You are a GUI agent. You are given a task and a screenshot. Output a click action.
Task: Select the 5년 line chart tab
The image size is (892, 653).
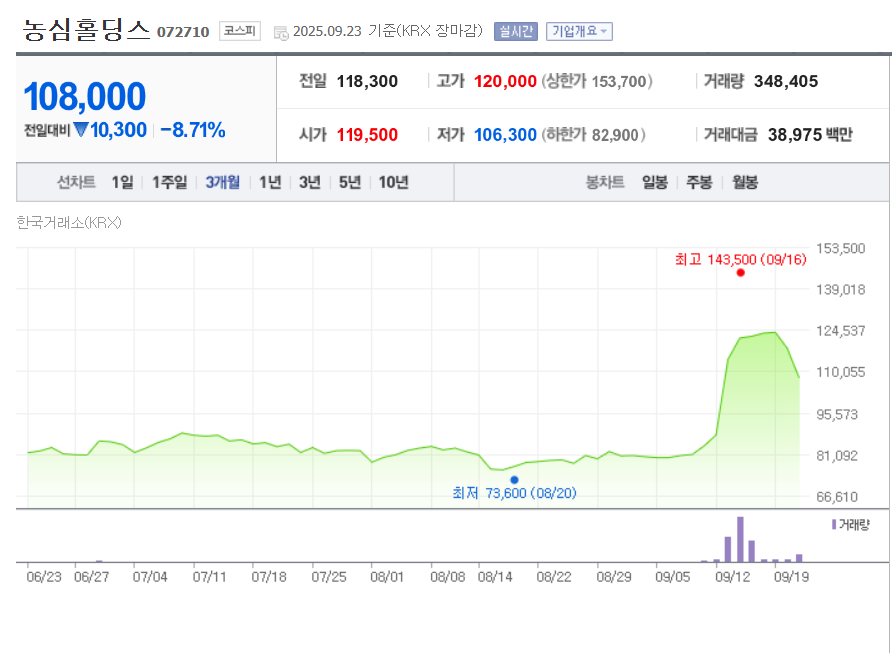coord(350,183)
